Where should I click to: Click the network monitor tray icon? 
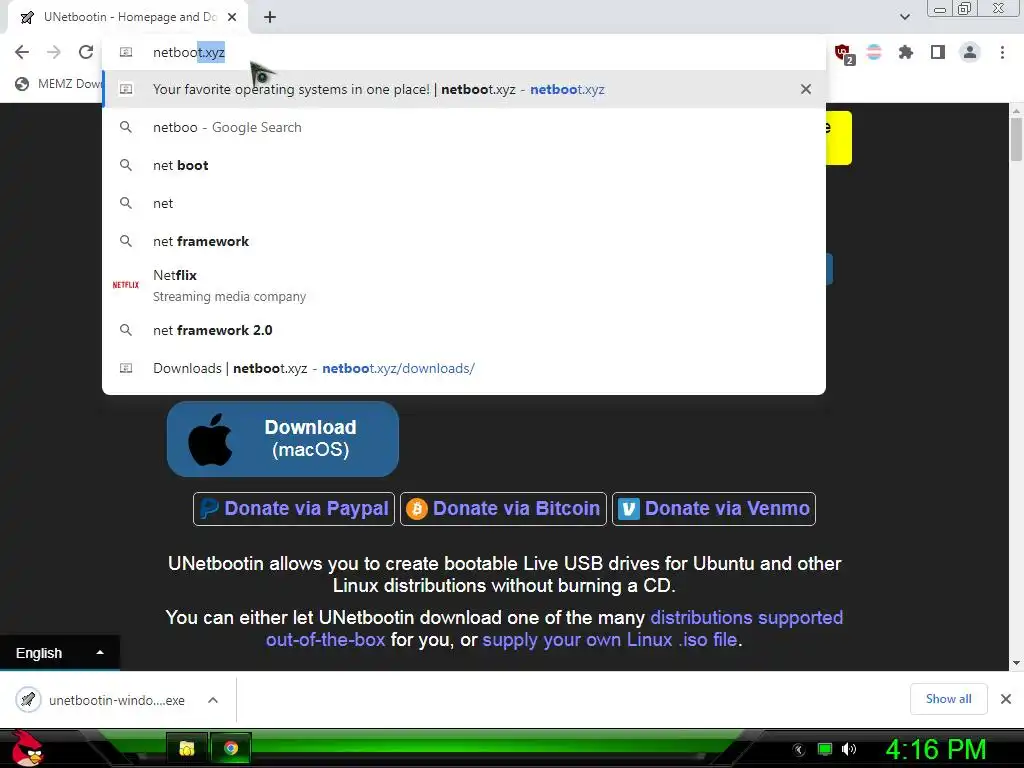pos(825,749)
